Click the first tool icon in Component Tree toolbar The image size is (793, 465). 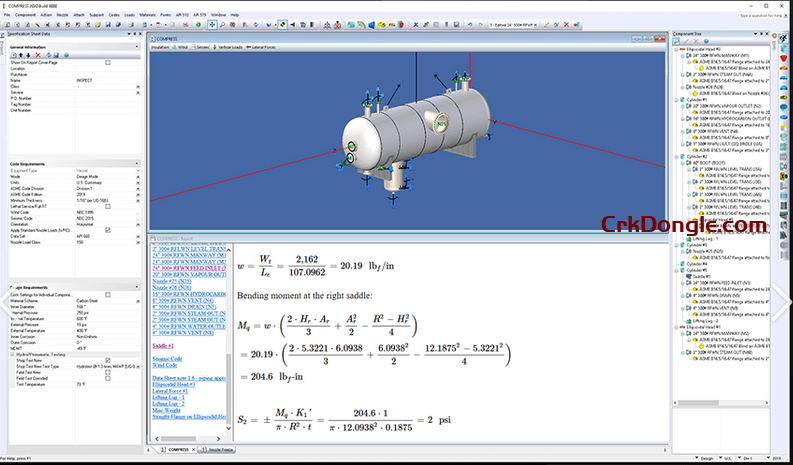[678, 41]
